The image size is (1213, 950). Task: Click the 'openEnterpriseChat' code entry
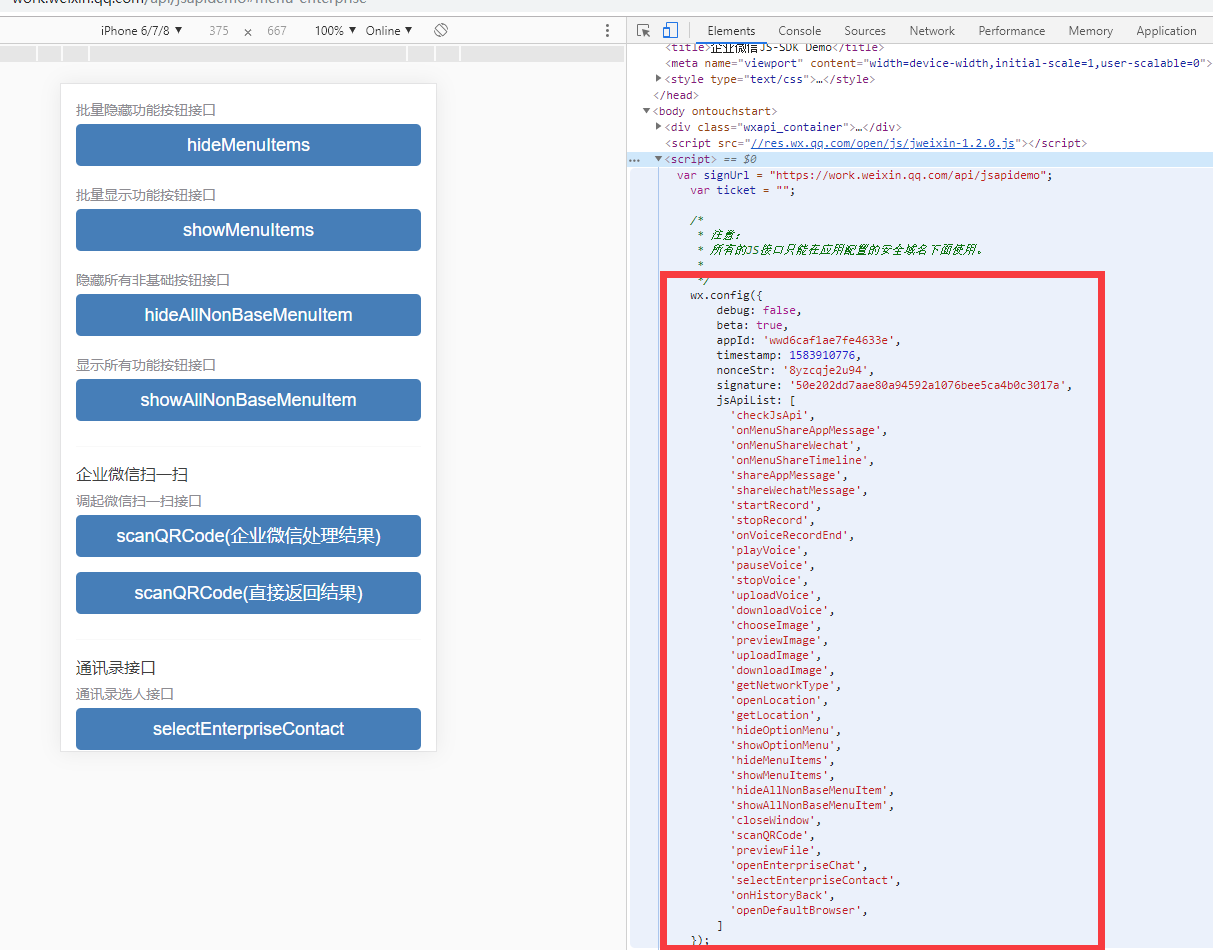click(798, 865)
